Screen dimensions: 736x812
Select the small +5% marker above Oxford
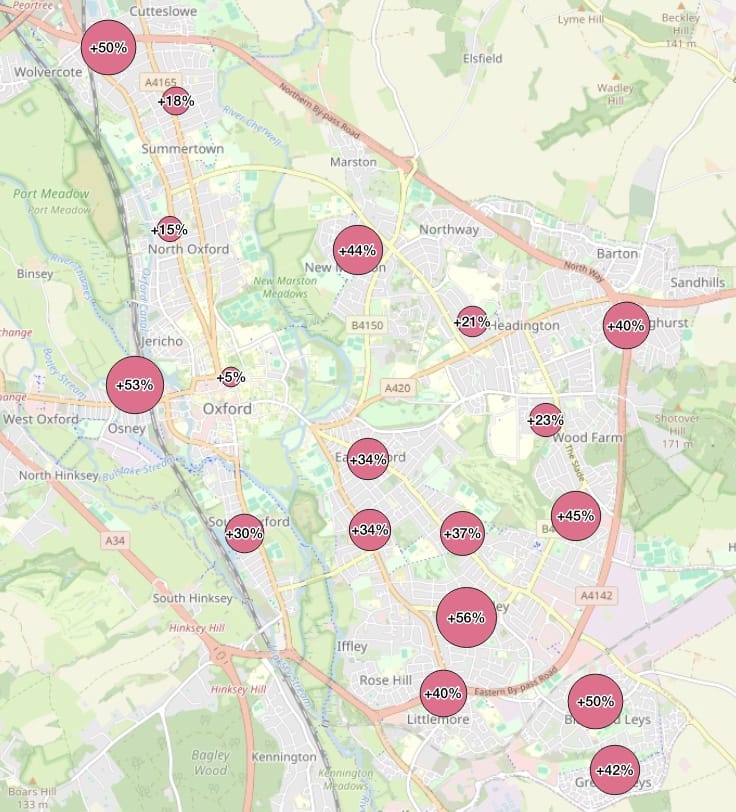click(231, 378)
